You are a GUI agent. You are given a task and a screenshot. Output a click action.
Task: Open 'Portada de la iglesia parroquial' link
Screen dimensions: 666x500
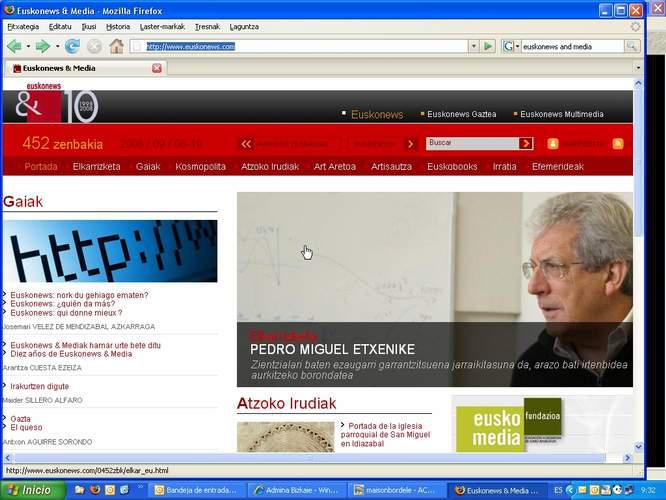pyautogui.click(x=385, y=435)
